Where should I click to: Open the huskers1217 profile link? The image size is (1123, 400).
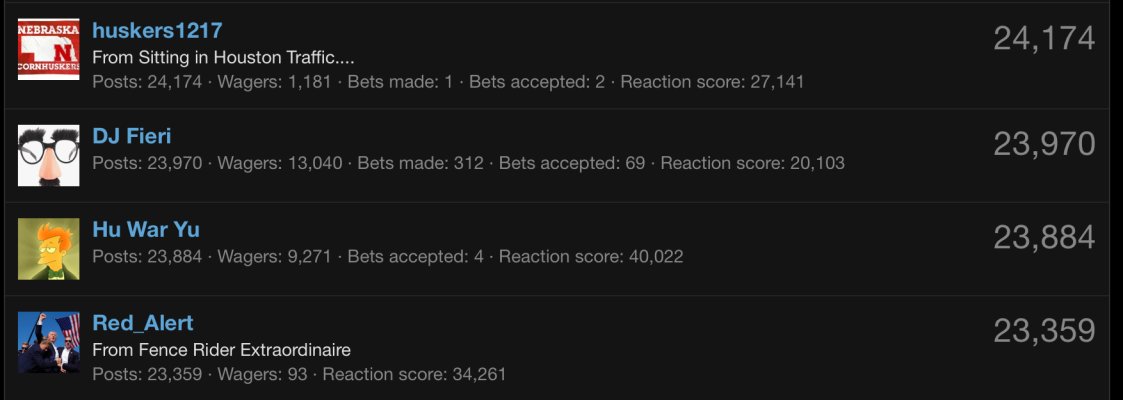click(158, 30)
